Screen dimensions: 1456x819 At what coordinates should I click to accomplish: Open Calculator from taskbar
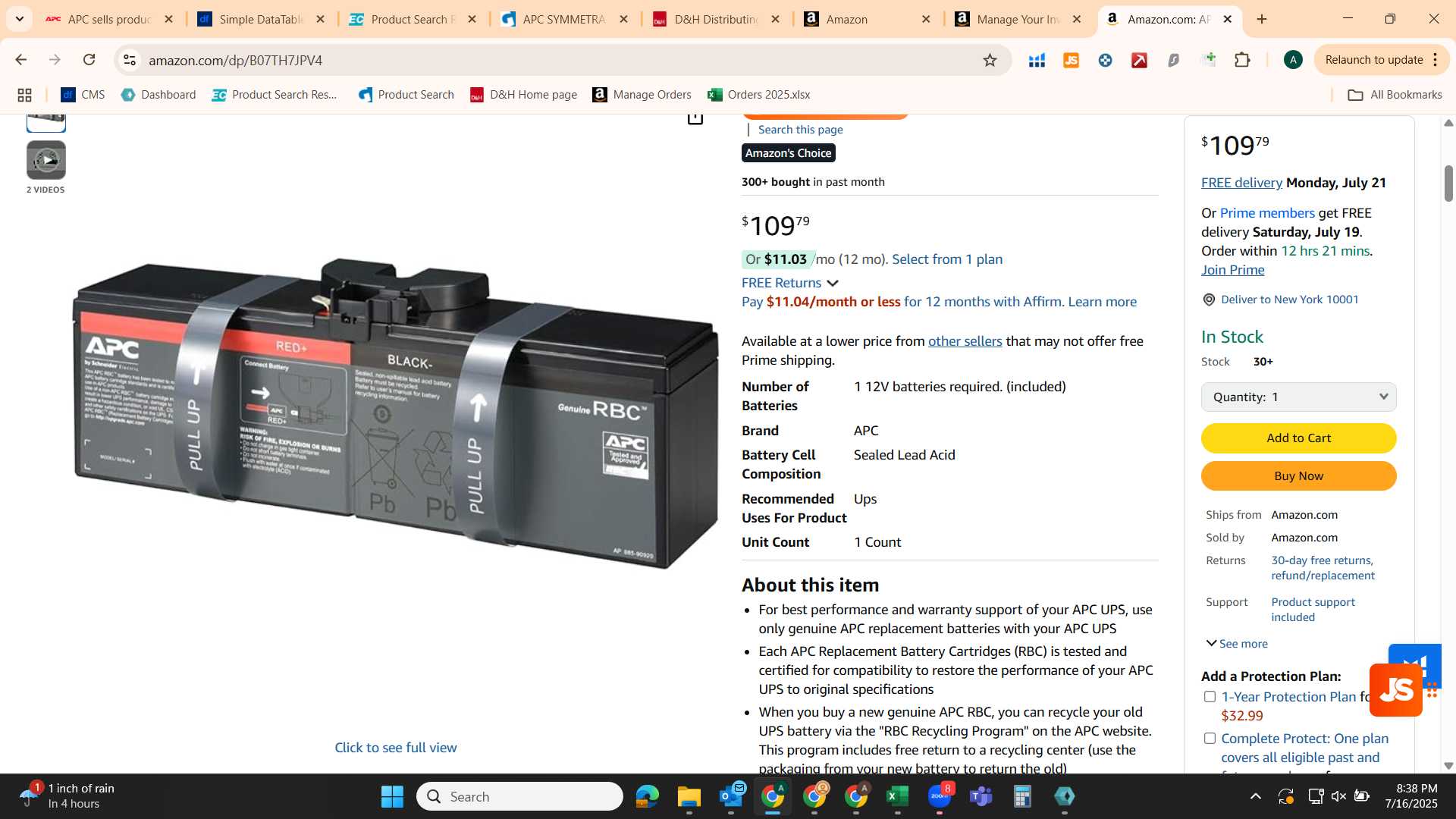tap(1022, 796)
